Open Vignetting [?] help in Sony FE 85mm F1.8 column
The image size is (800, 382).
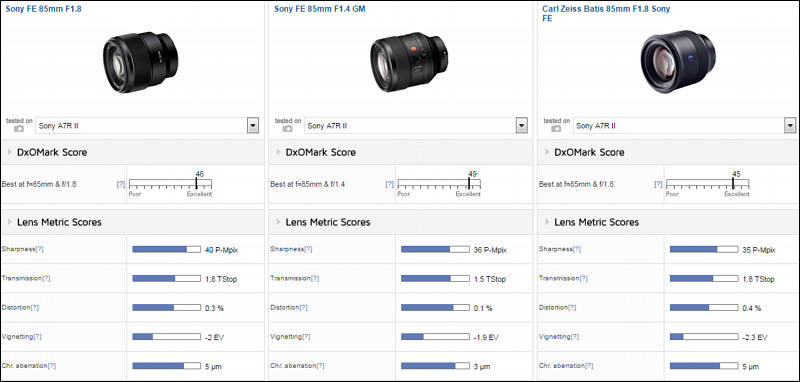click(37, 337)
